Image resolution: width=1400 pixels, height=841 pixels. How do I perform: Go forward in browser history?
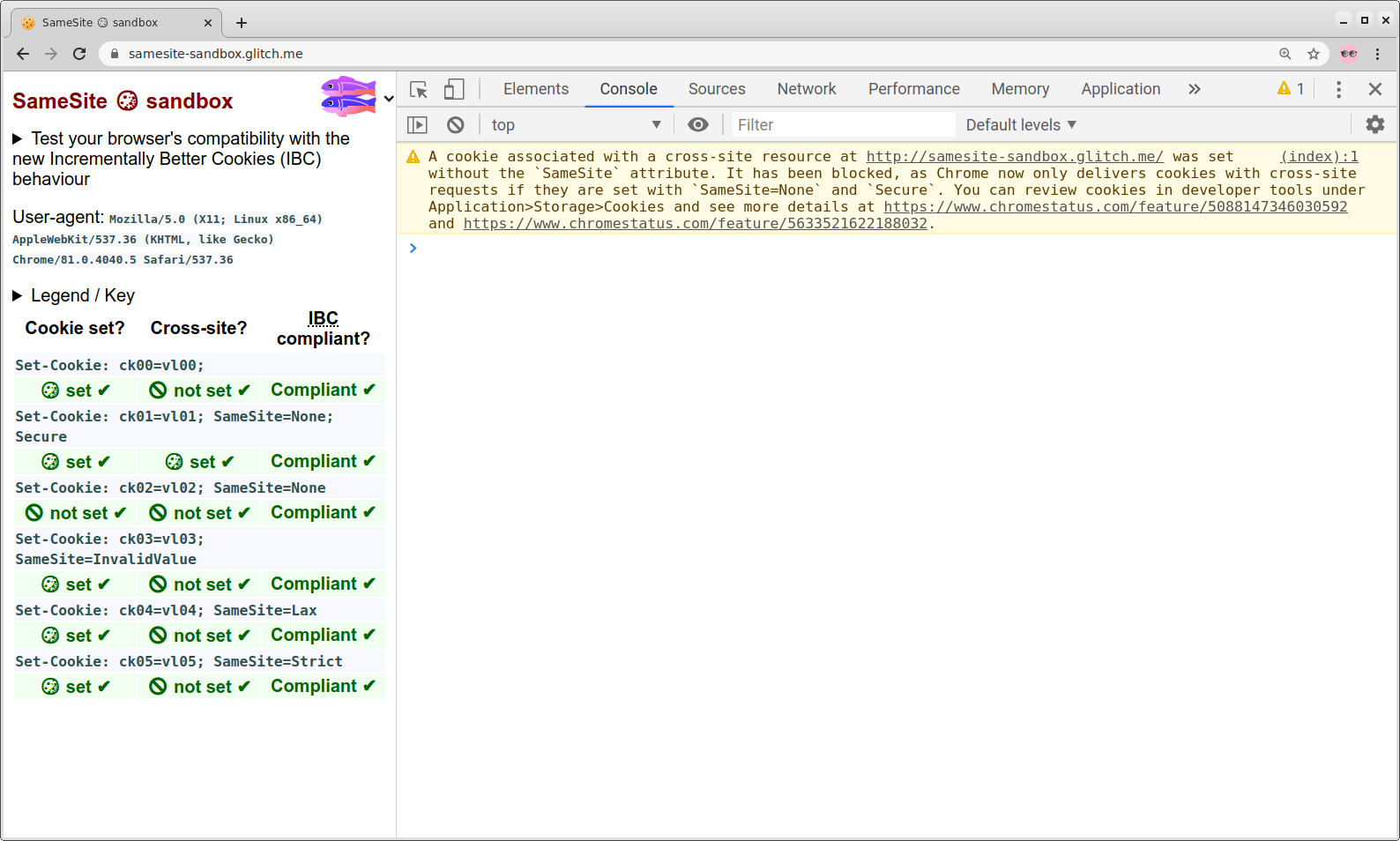click(51, 54)
